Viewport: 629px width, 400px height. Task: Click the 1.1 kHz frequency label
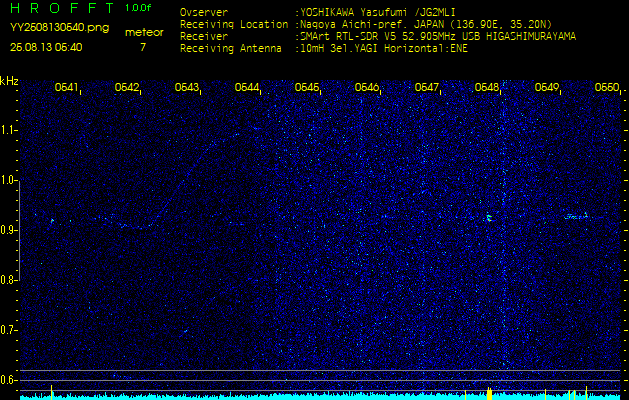[x=7, y=130]
